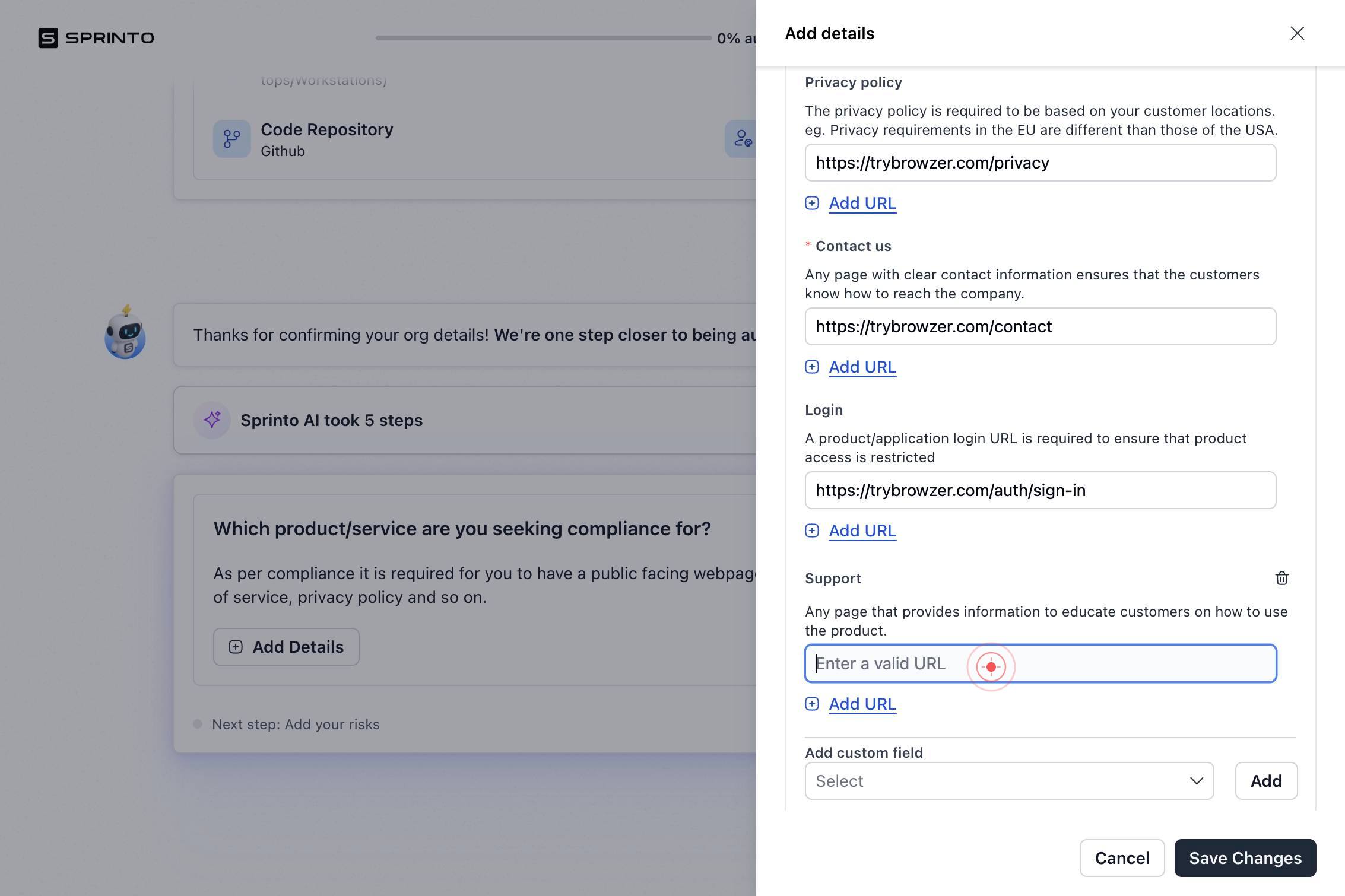Add another URL under Contact us
This screenshot has width=1345, height=896.
tap(862, 367)
